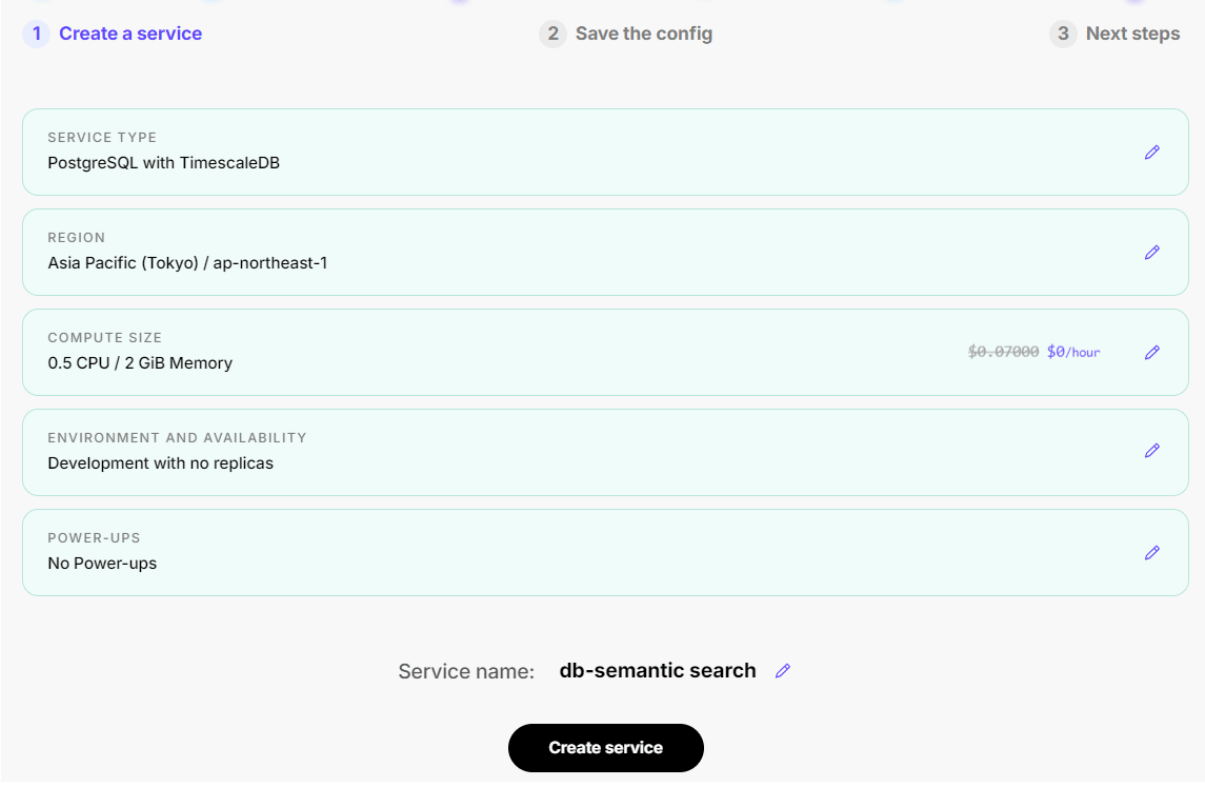Screen dimensions: 1205x785
Task: Open the Create a service step
Action: coord(130,34)
